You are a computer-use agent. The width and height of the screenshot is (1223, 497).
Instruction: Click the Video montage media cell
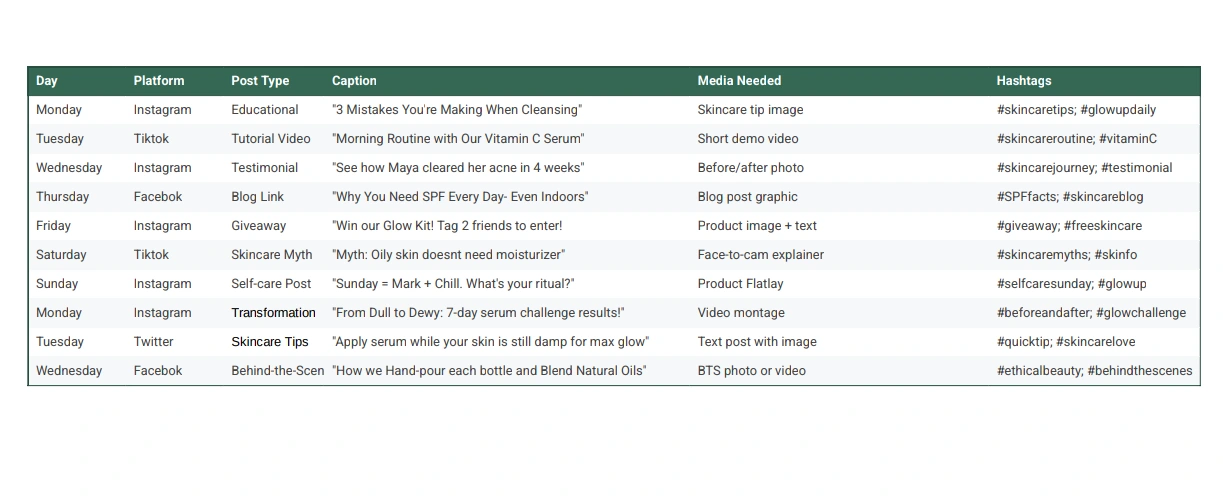[741, 313]
